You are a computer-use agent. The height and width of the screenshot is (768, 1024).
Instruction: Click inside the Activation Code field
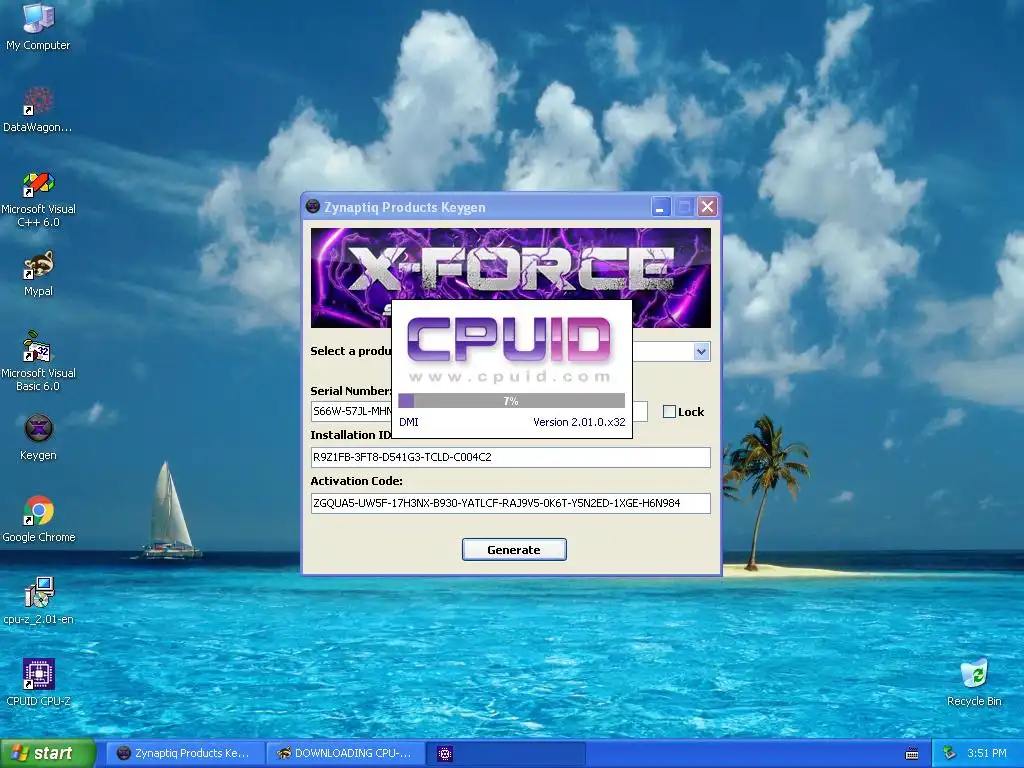point(511,504)
